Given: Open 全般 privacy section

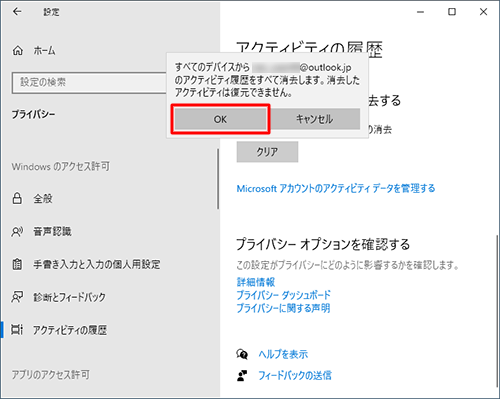Looking at the screenshot, I should (x=43, y=198).
